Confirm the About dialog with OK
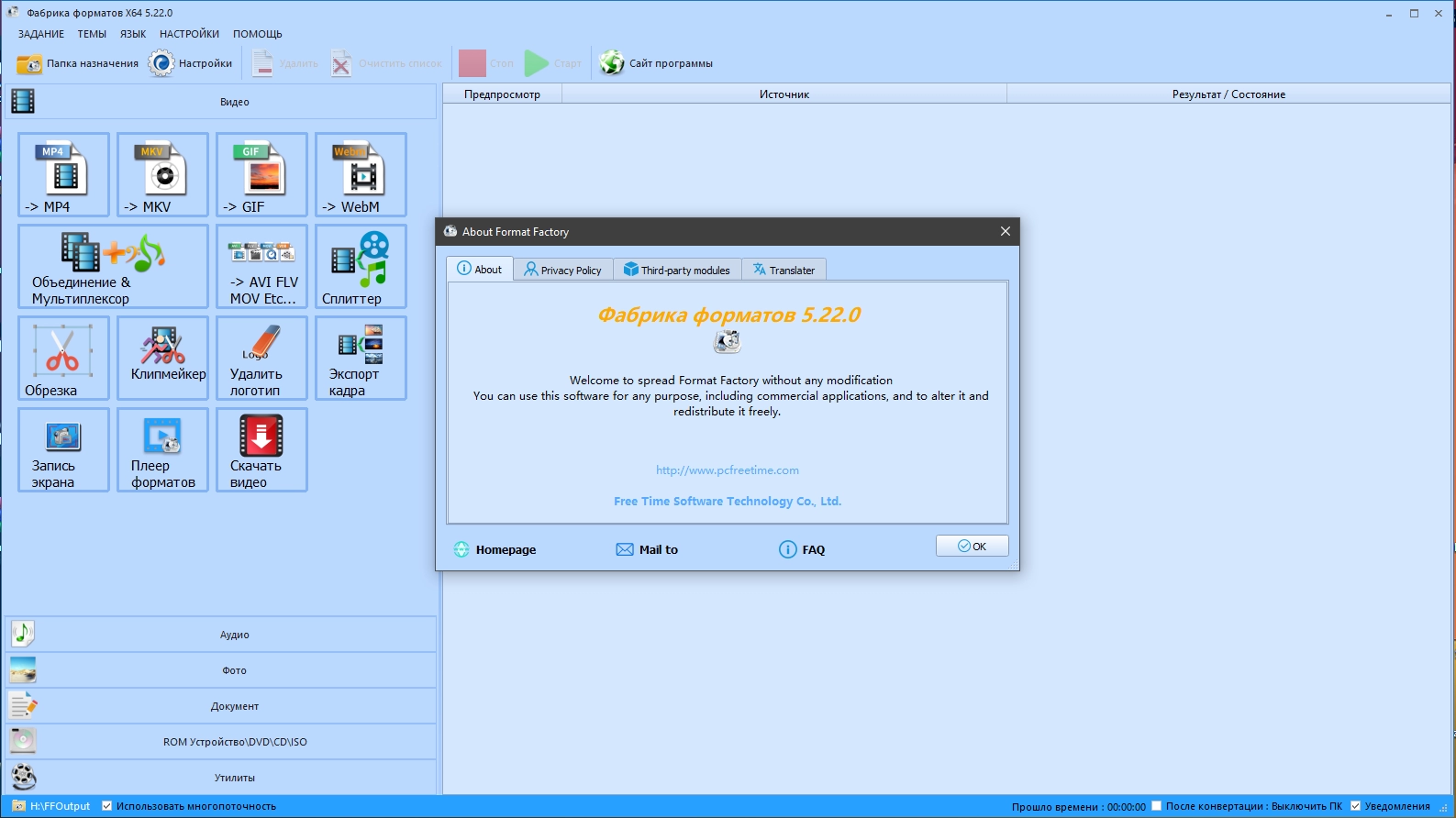This screenshot has width=1456, height=818. point(973,546)
